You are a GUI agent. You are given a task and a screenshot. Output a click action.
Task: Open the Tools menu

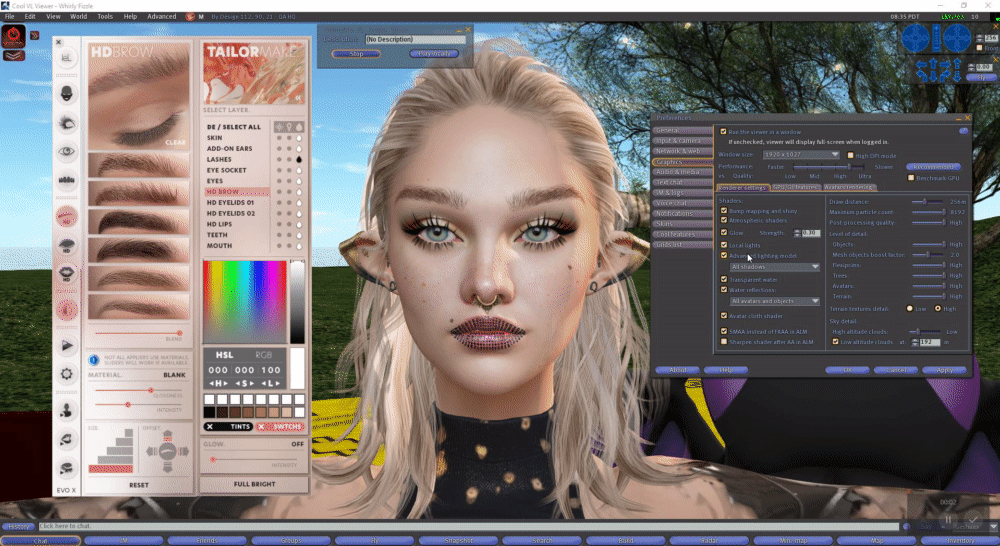(105, 17)
